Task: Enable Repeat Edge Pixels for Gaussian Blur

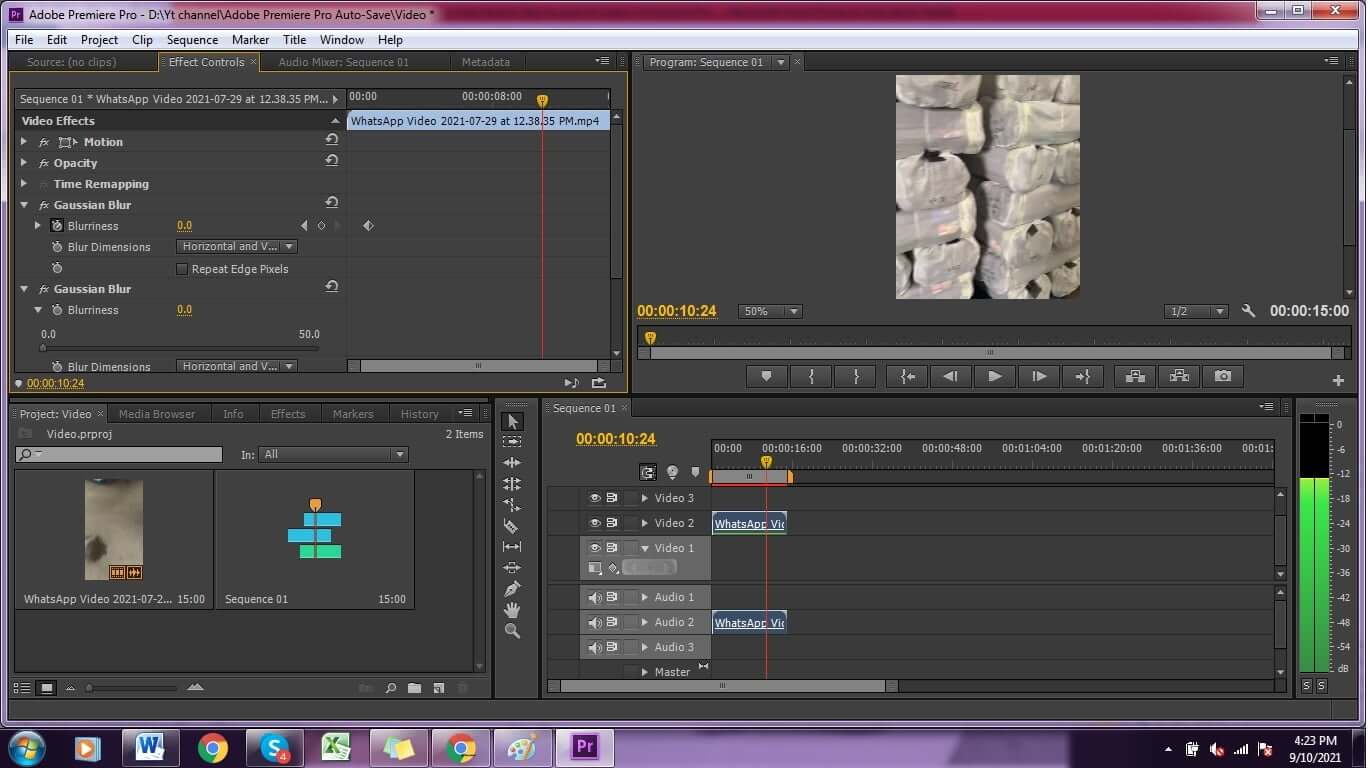Action: 182,268
